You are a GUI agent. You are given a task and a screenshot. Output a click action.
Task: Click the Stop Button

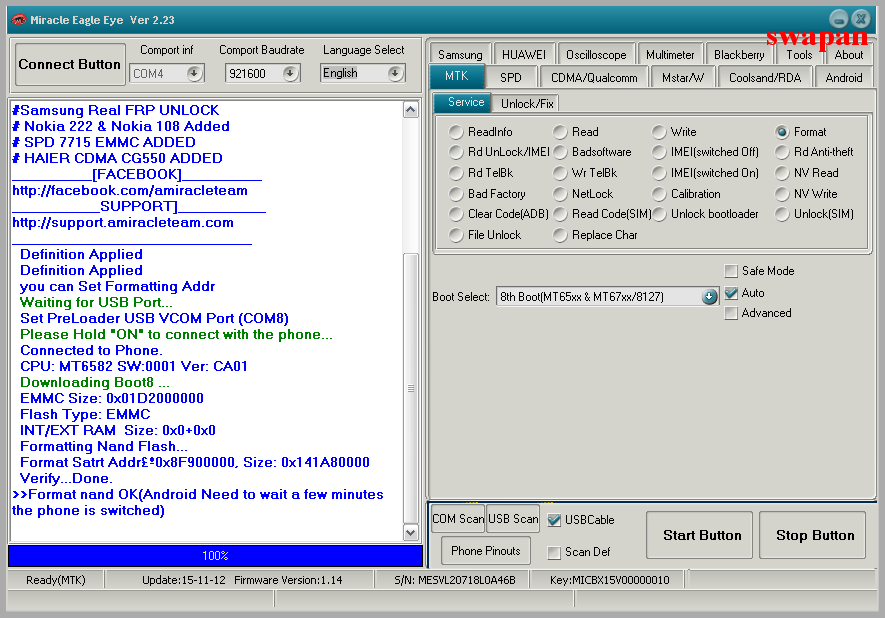[812, 535]
